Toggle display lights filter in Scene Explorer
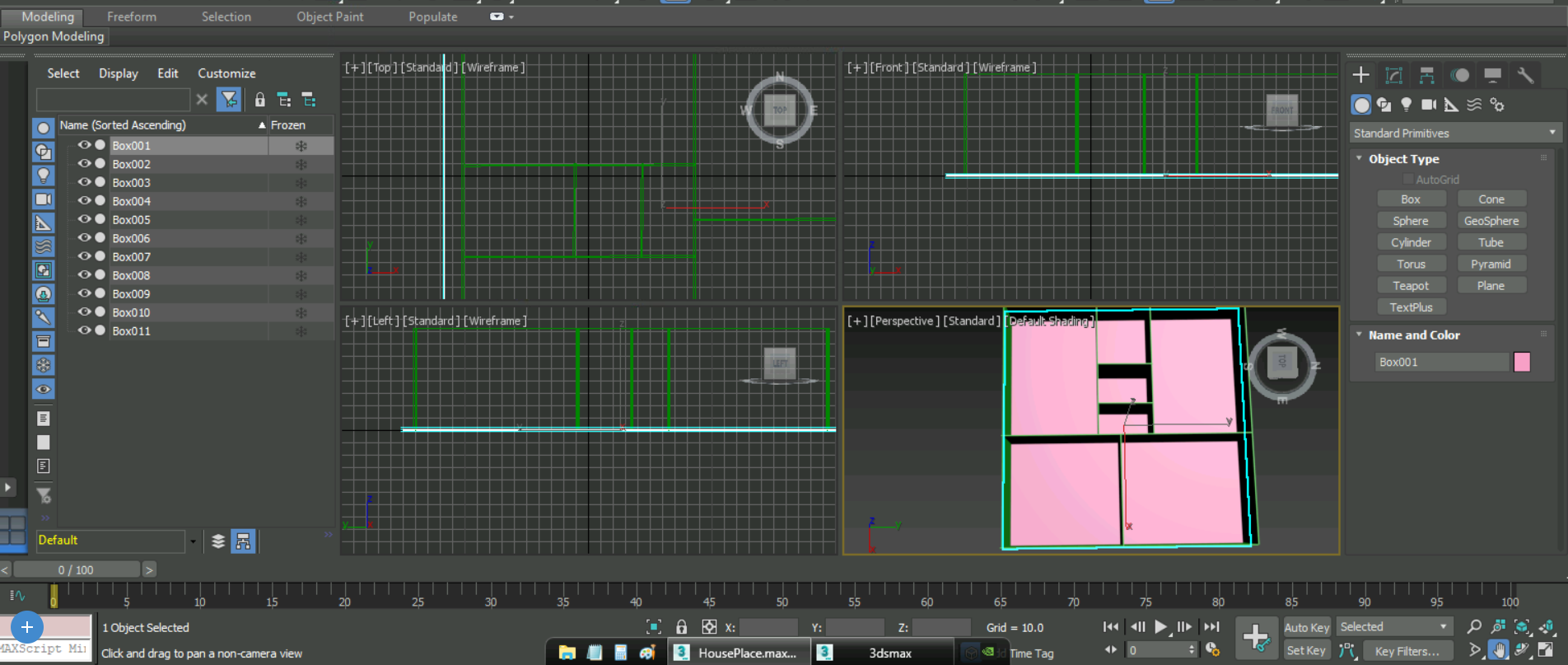Image resolution: width=1568 pixels, height=665 pixels. tap(44, 176)
